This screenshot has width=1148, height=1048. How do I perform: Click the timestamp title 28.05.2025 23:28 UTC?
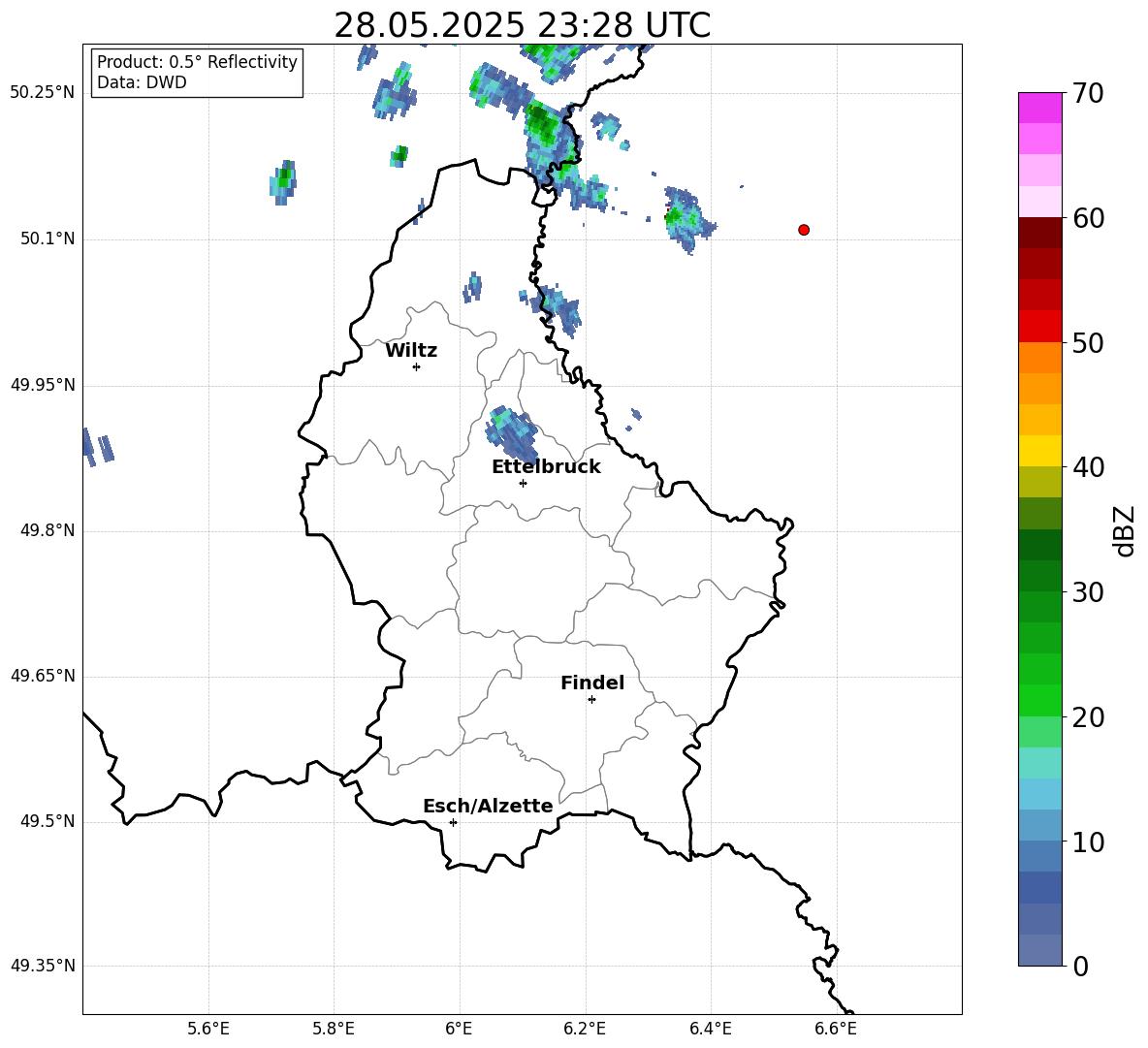(522, 25)
